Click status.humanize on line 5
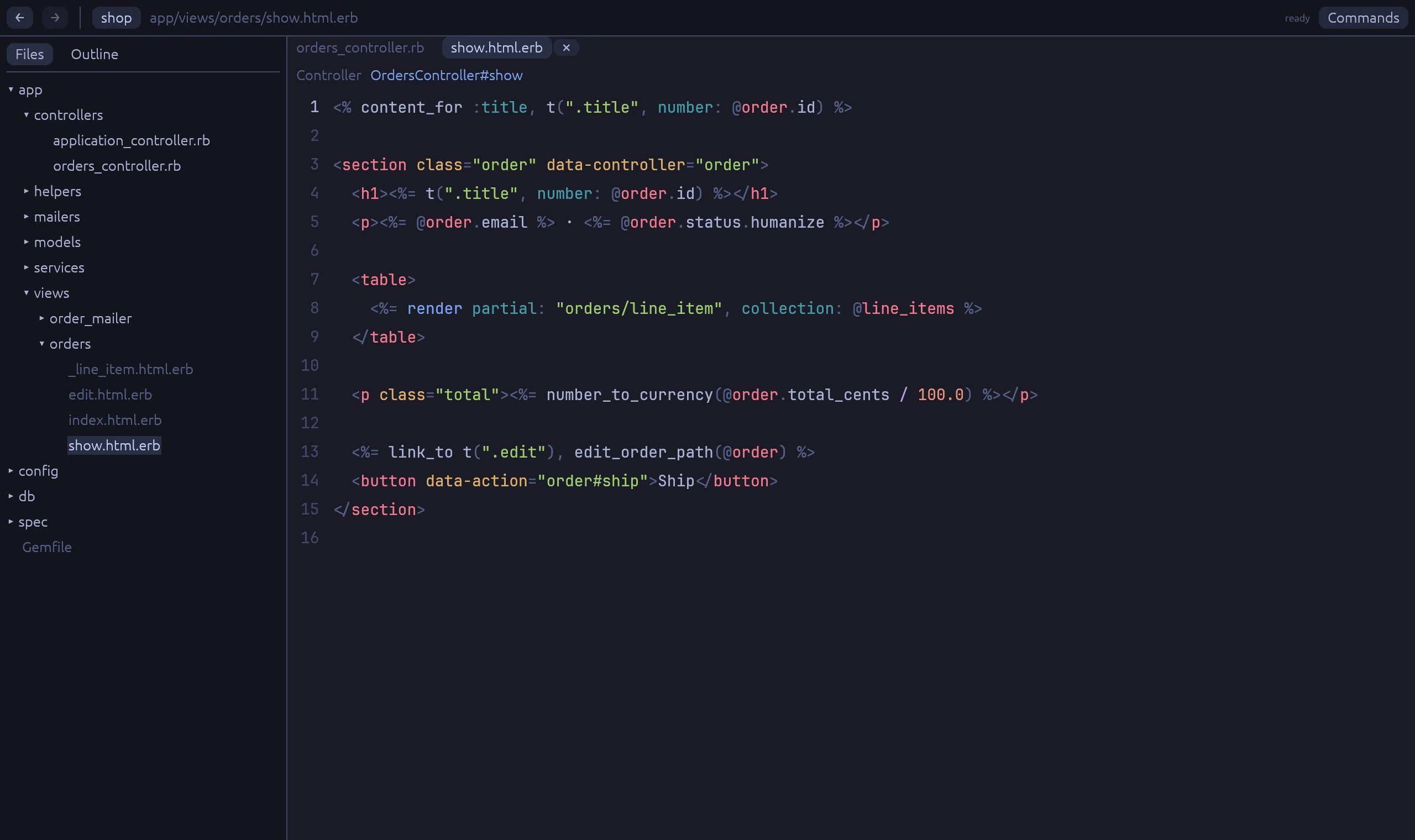 (755, 223)
